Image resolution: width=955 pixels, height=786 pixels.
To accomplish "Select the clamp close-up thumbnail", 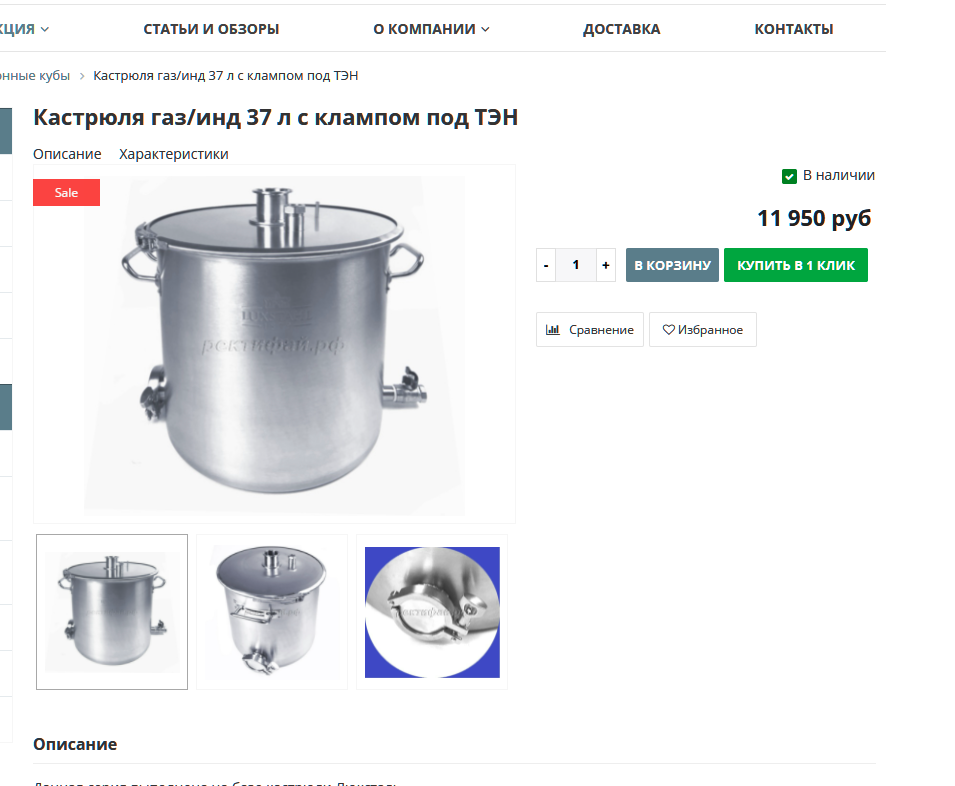I will (x=432, y=612).
